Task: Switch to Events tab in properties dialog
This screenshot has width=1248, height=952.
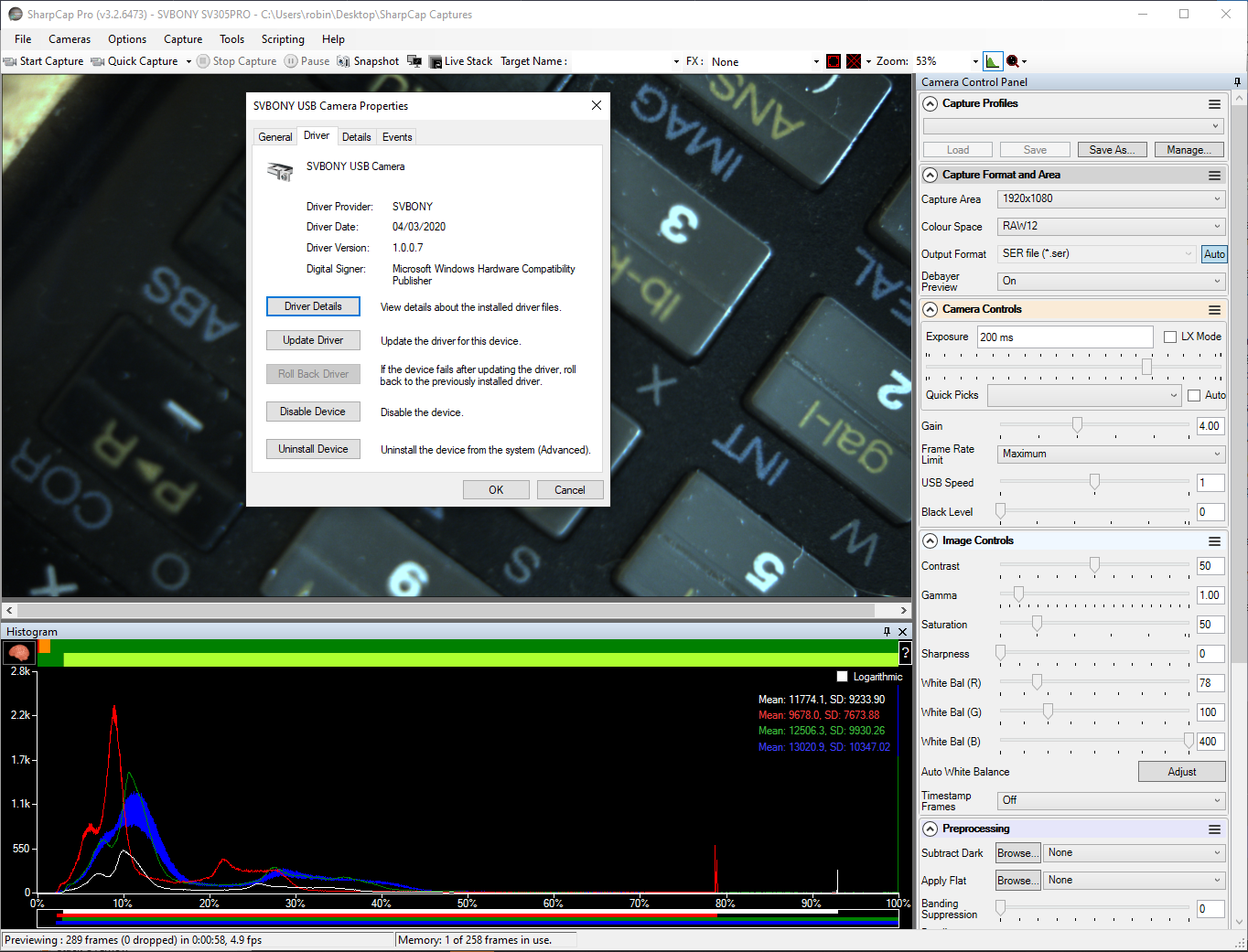Action: coord(397,137)
